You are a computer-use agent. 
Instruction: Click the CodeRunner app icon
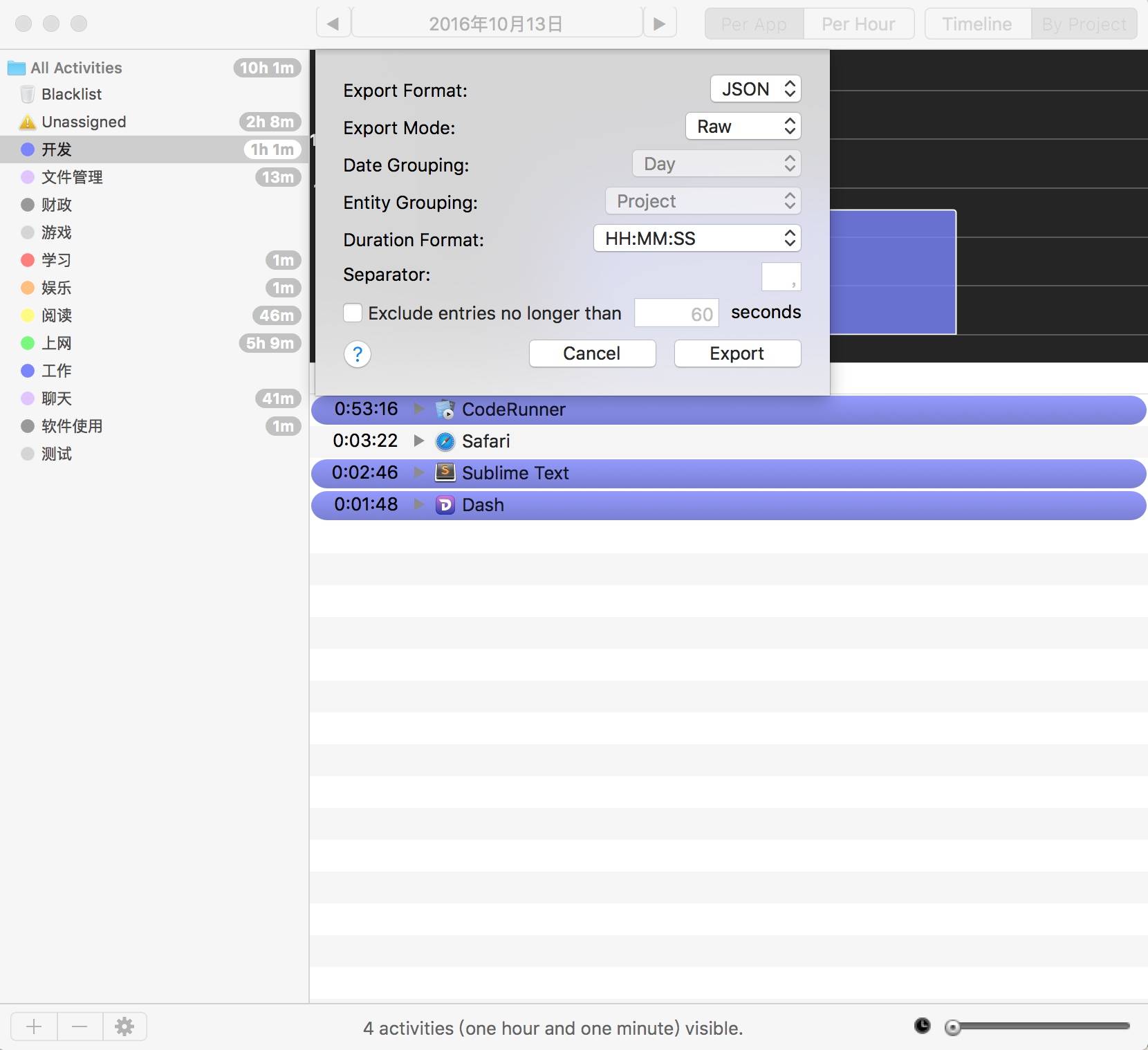coord(445,409)
